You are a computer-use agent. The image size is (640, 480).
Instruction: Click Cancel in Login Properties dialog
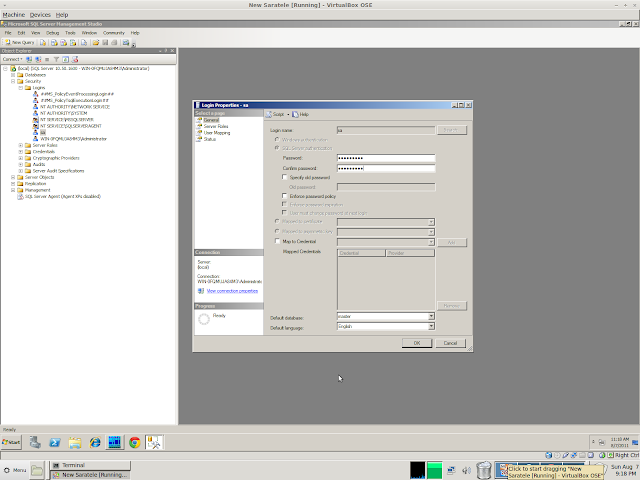[451, 343]
